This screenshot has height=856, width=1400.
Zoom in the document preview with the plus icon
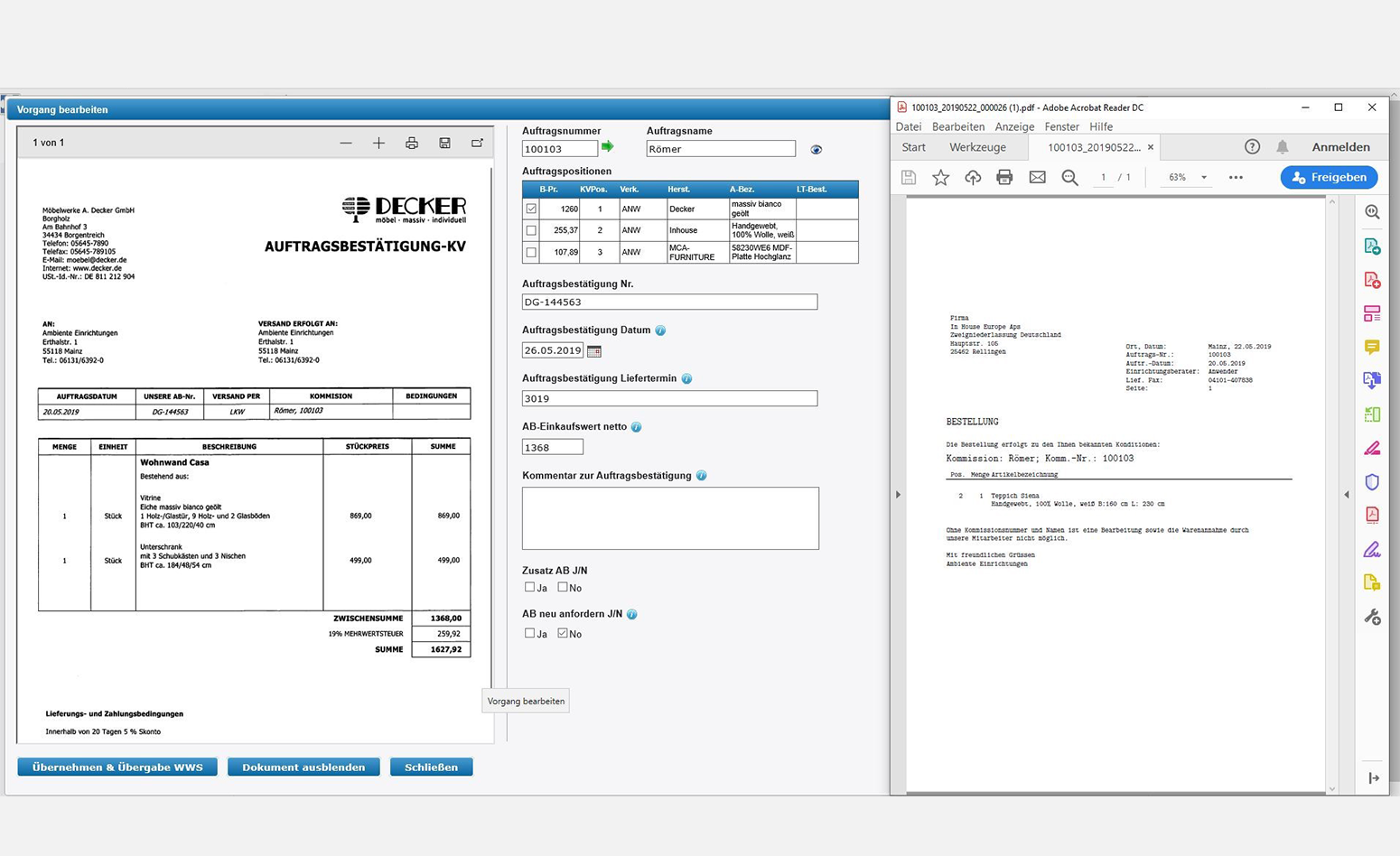[378, 143]
